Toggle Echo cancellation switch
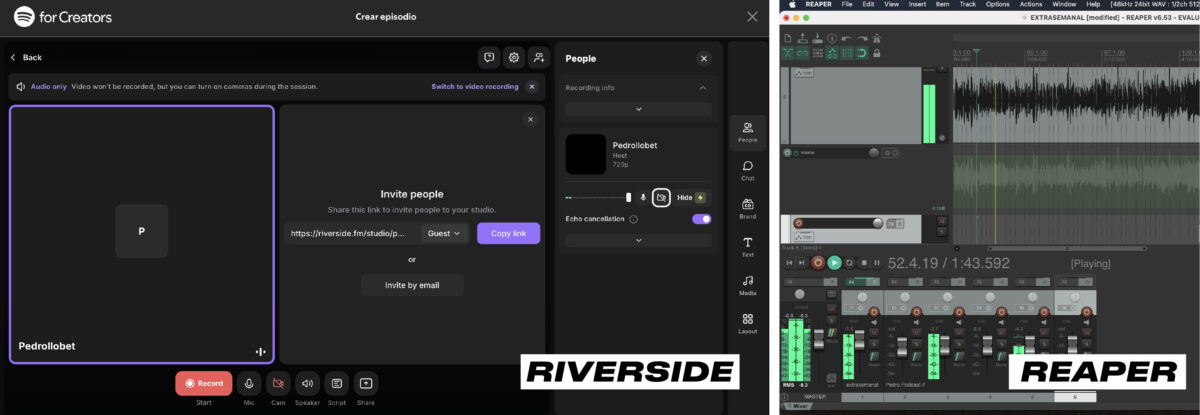Screen dimensions: 1200x415 point(701,218)
